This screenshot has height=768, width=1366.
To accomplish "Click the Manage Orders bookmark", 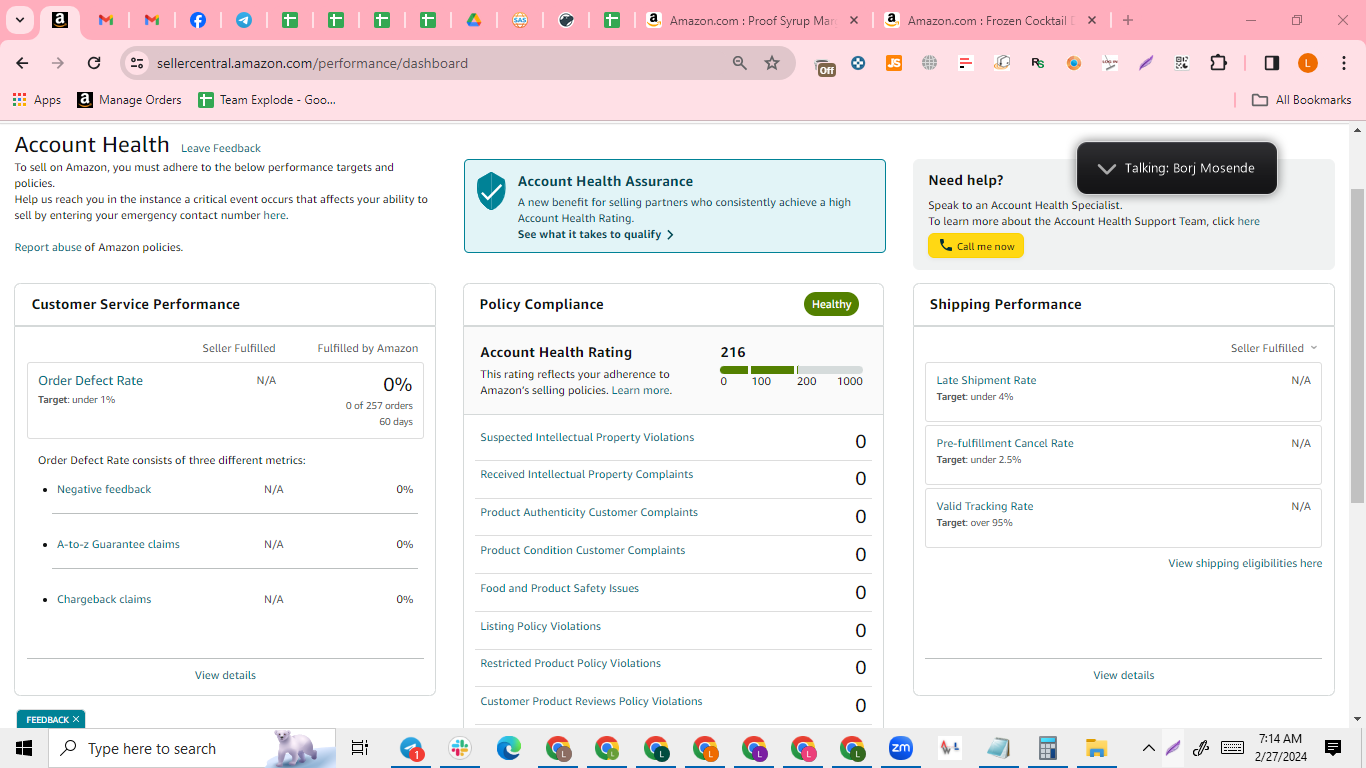I will tap(130, 100).
